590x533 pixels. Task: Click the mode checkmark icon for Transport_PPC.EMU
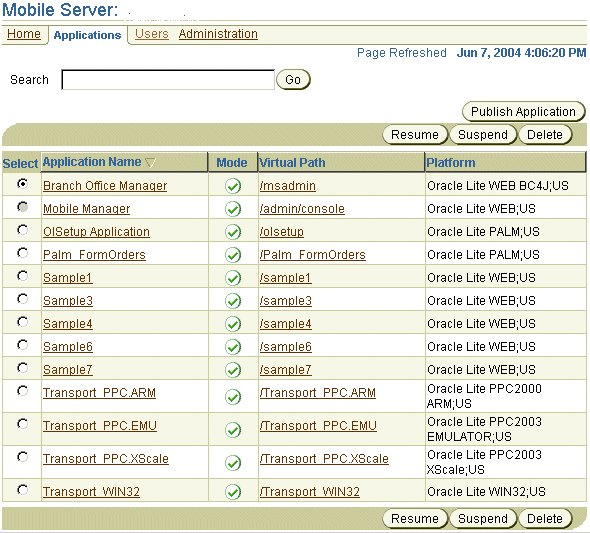point(233,430)
